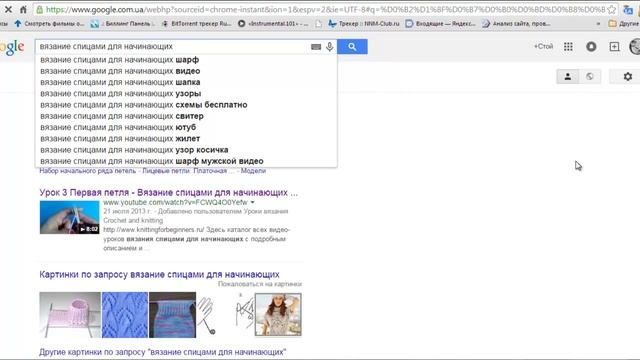Viewport: 640px width, 360px height.
Task: Open BitTorrent трекер bookmark
Action: coord(196,24)
